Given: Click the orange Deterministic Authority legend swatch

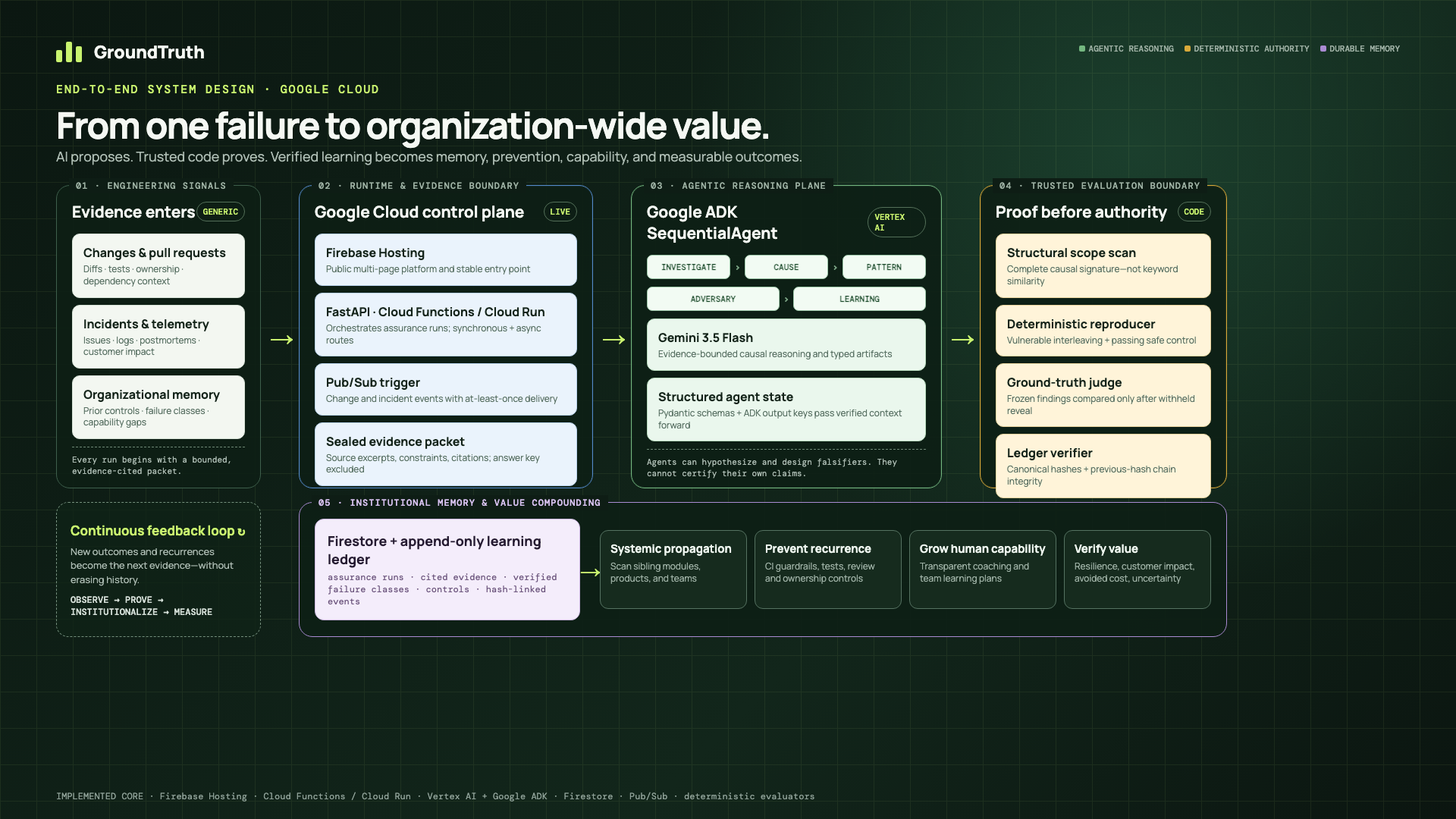Looking at the screenshot, I should pyautogui.click(x=1188, y=49).
